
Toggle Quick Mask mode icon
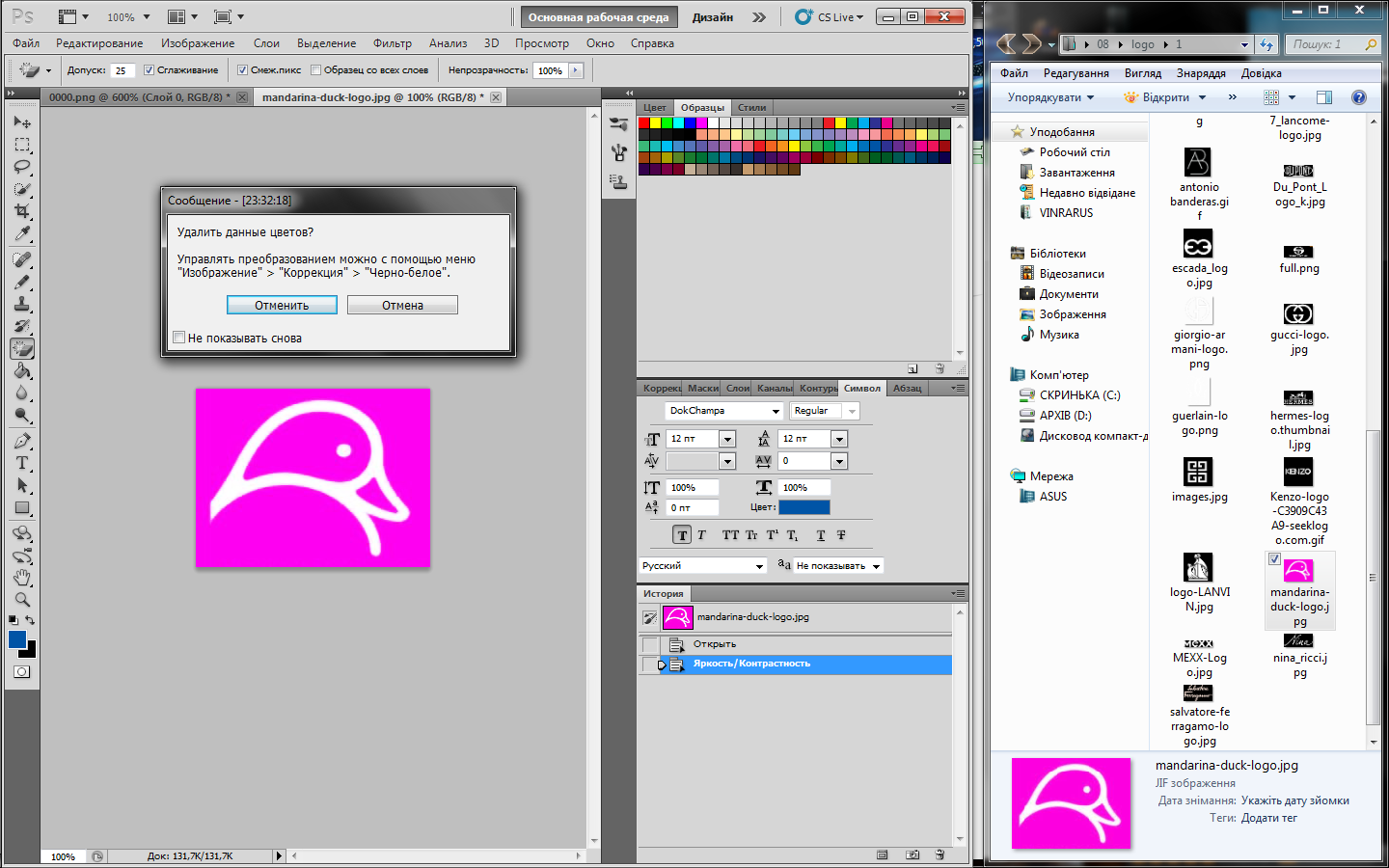(22, 671)
